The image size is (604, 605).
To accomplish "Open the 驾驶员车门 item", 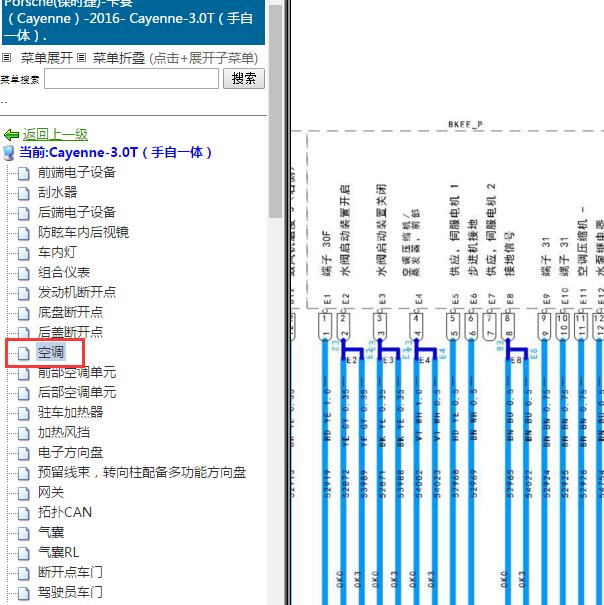I will coord(71,592).
